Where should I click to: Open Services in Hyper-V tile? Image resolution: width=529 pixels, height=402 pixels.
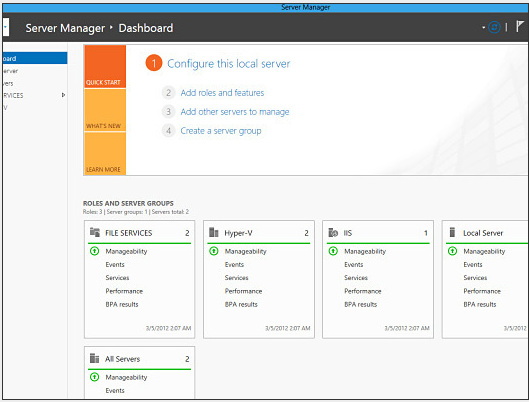(236, 278)
